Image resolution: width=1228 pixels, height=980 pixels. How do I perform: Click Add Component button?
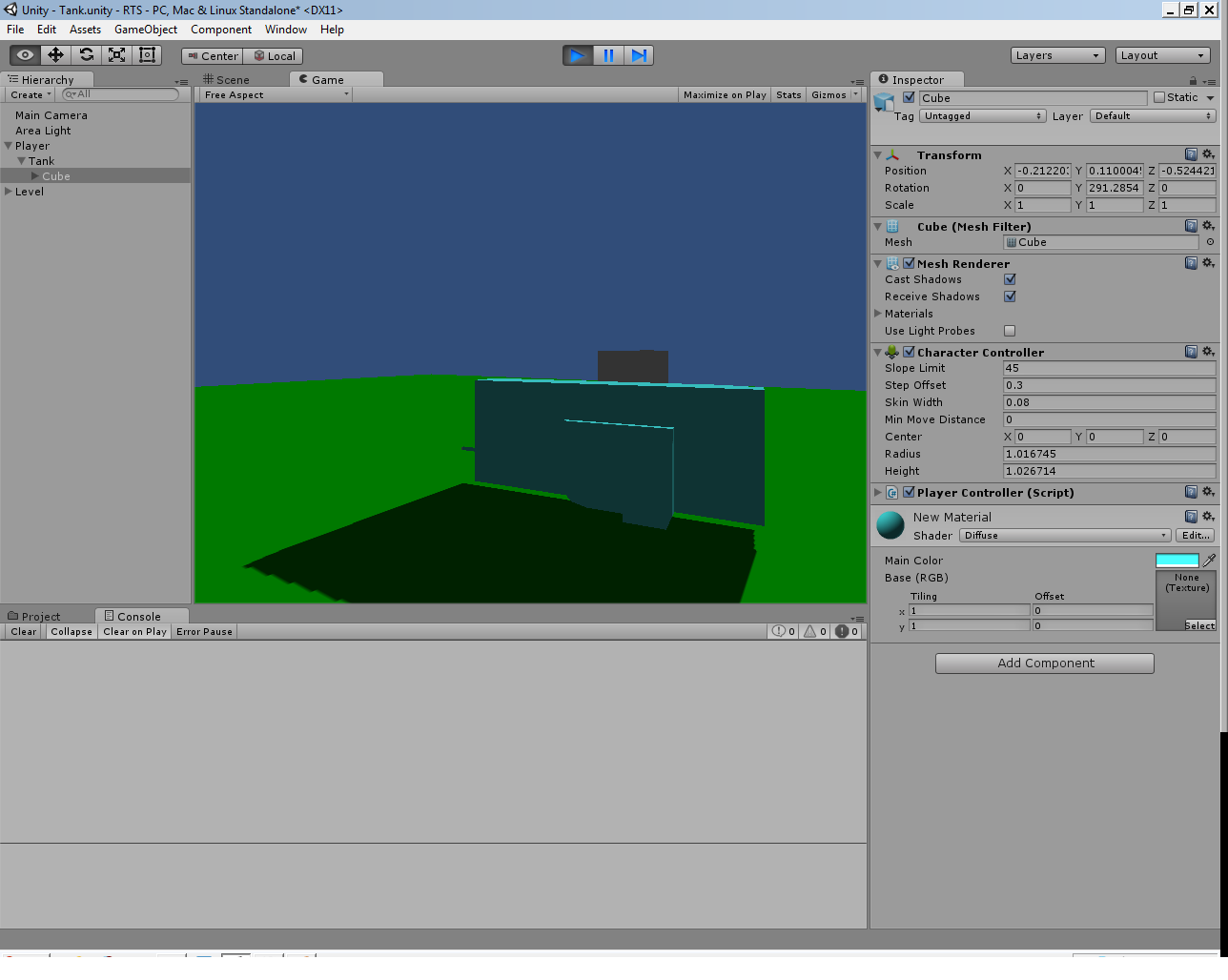click(1045, 663)
